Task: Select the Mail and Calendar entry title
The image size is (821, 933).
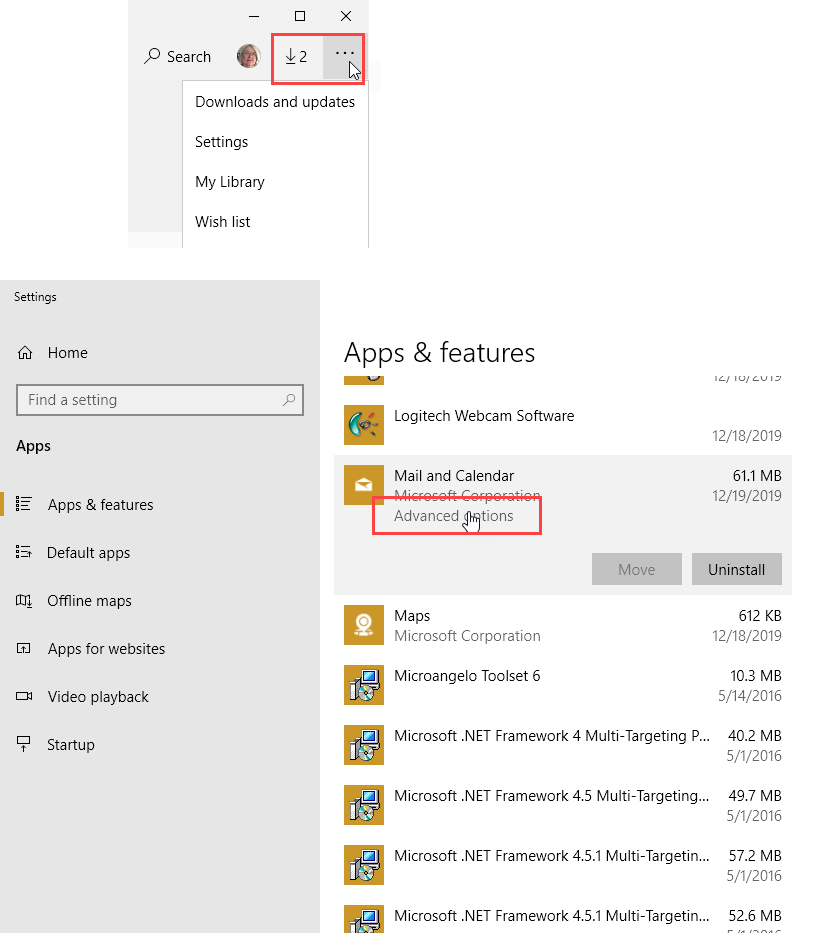Action: pos(454,476)
